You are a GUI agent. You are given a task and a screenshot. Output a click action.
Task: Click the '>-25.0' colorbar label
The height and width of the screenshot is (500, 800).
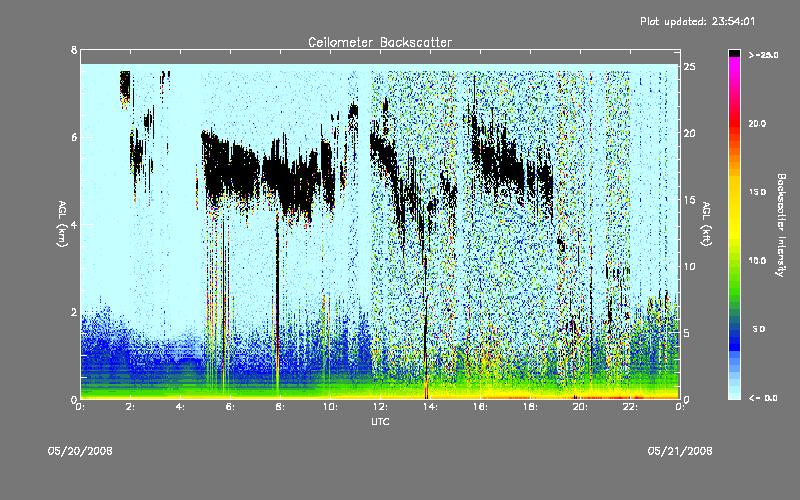pyautogui.click(x=763, y=55)
